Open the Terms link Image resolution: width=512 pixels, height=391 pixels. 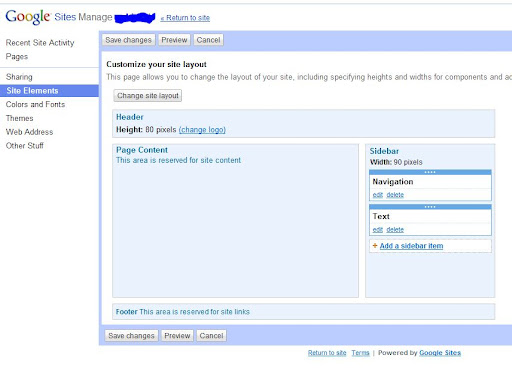point(360,353)
